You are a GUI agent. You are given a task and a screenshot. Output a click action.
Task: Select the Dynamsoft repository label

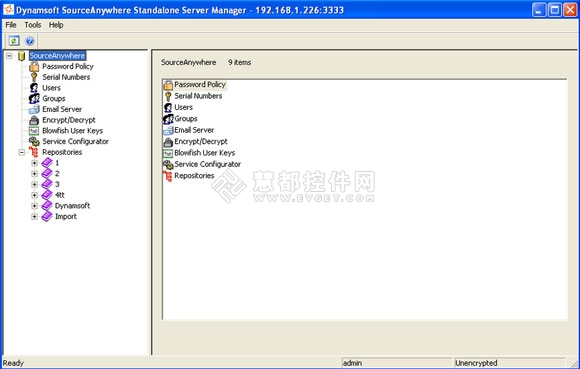pos(72,206)
